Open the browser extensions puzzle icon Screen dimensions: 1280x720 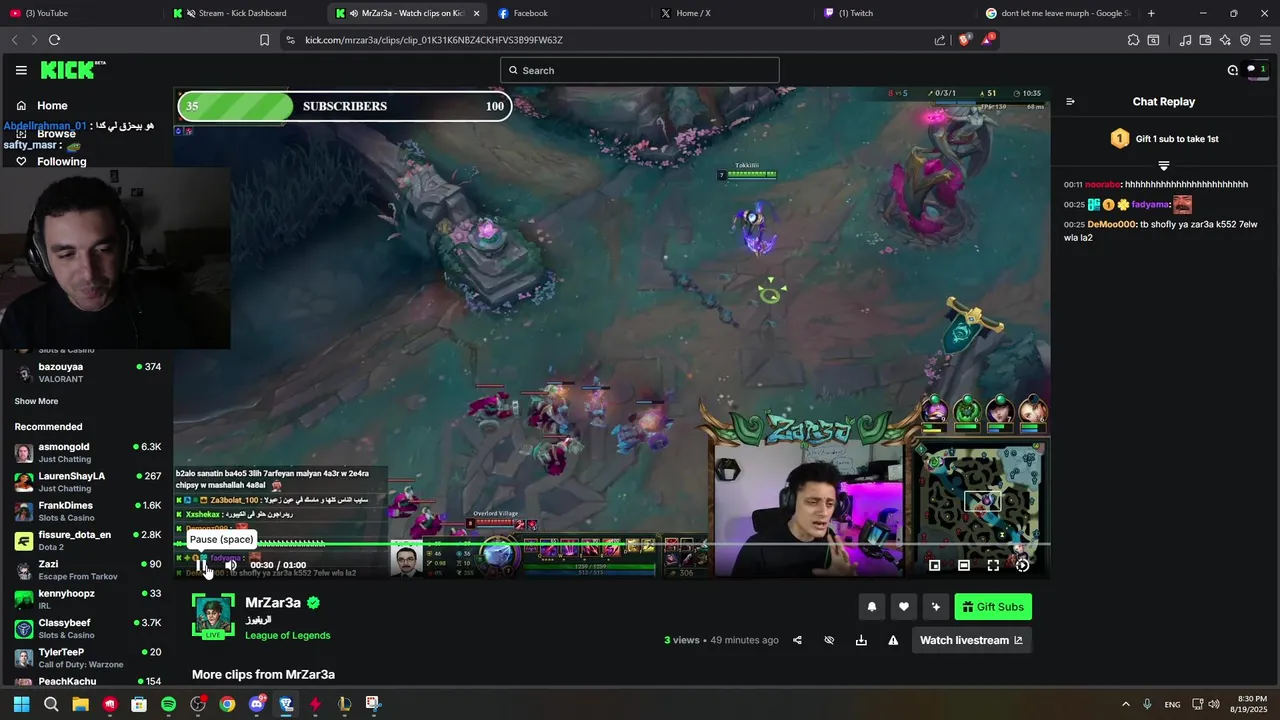(1133, 40)
